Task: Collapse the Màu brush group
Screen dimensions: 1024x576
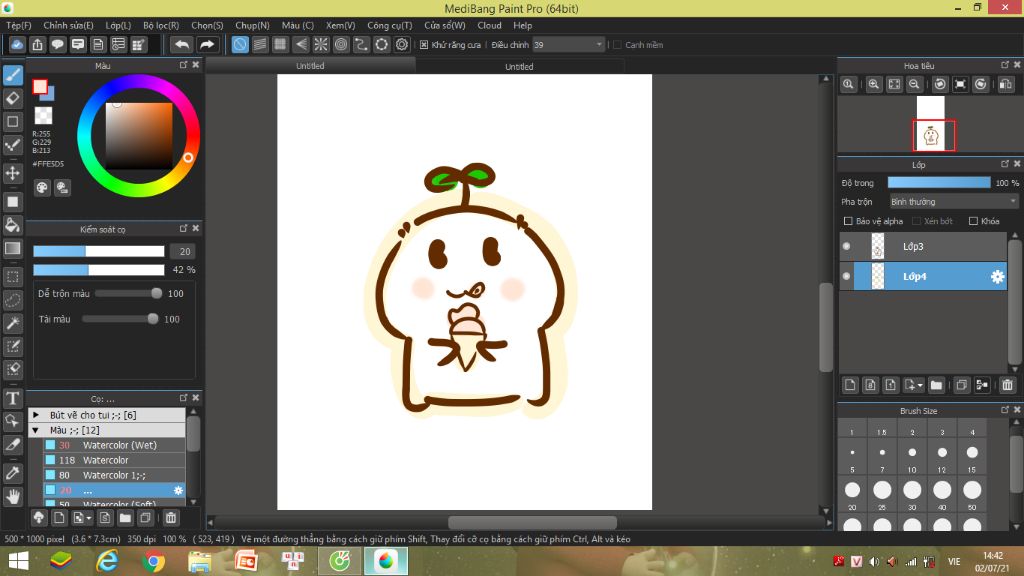Action: [x=36, y=430]
